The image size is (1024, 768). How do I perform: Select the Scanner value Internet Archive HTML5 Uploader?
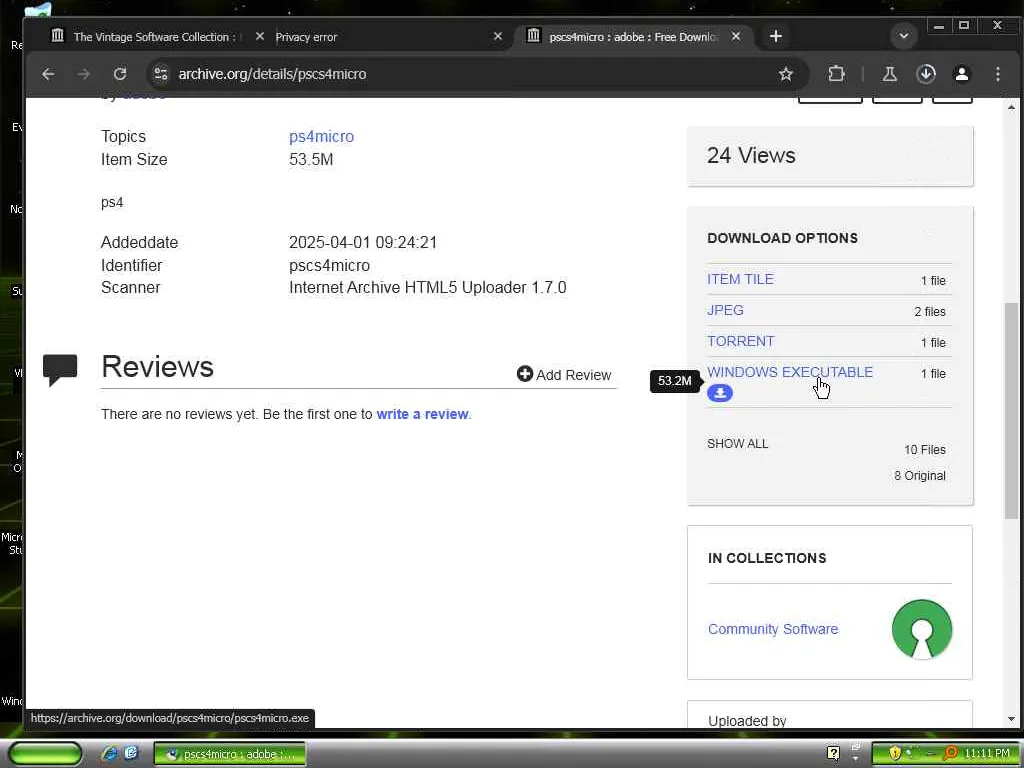coord(428,287)
